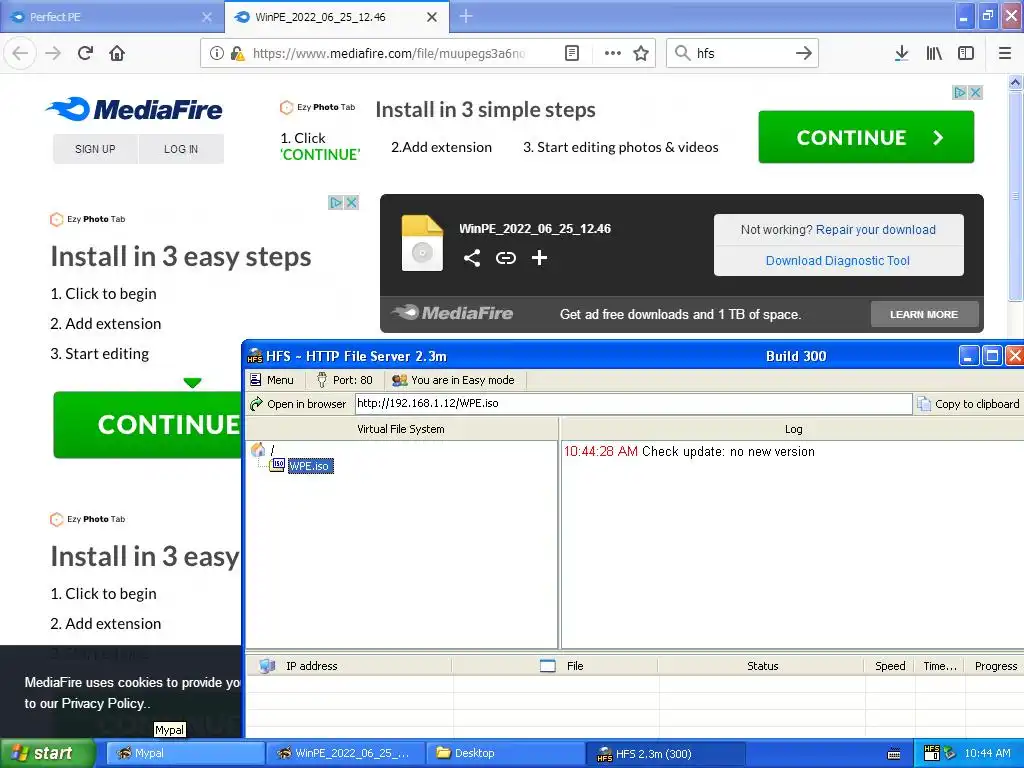This screenshot has height=768, width=1024.
Task: Click the AdChoices icon on left ad
Action: click(x=336, y=202)
